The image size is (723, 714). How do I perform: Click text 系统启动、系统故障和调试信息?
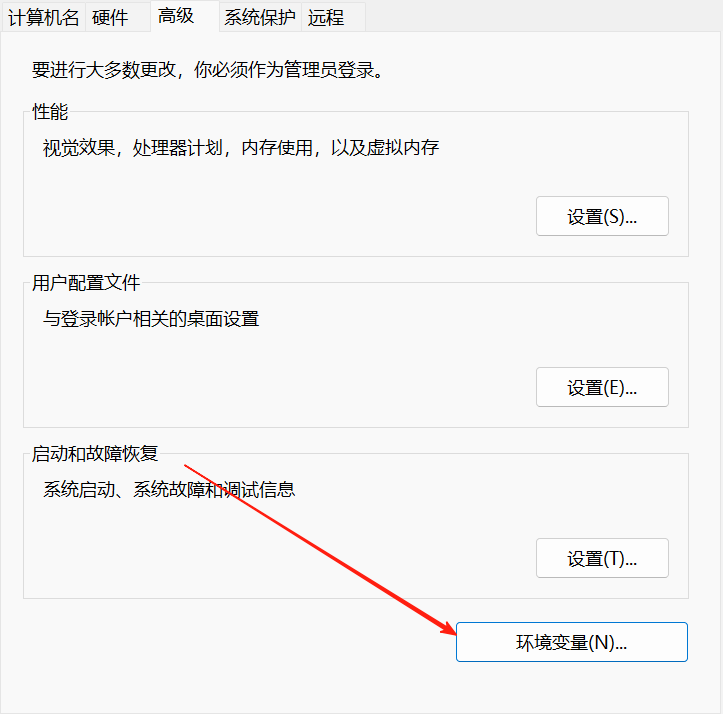169,490
